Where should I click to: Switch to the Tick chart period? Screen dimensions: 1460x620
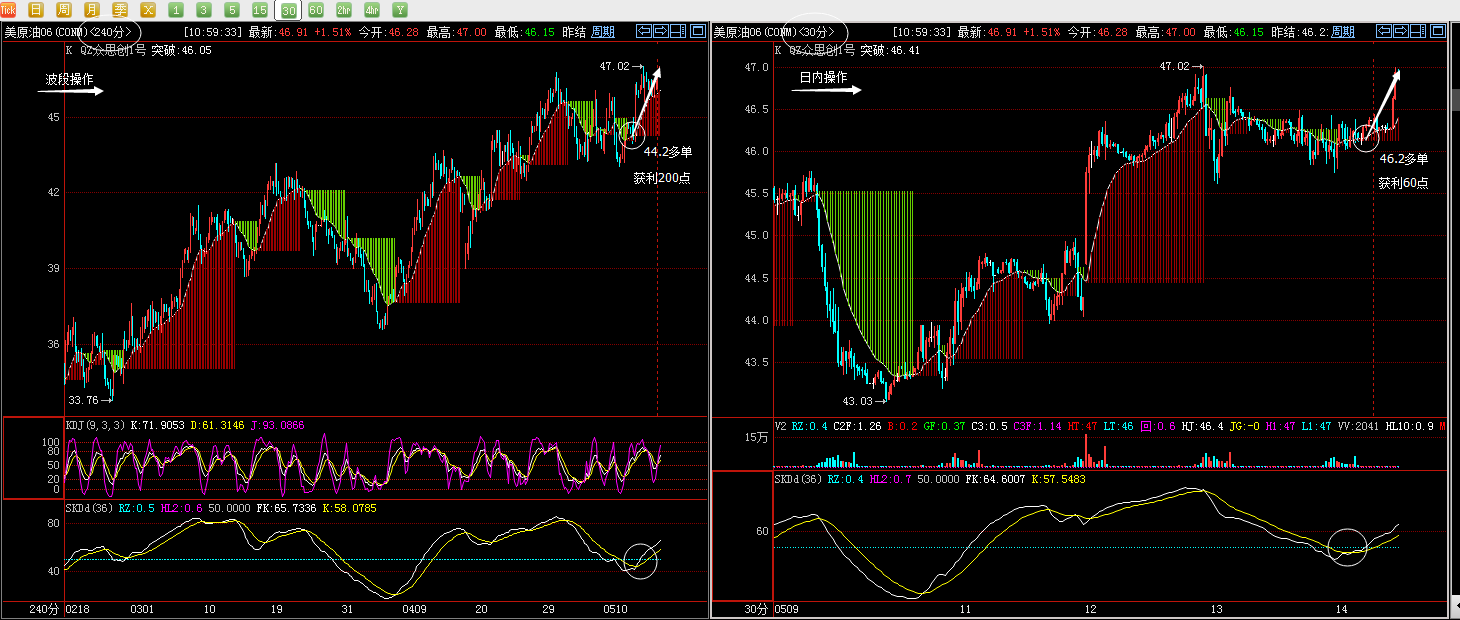[8, 10]
